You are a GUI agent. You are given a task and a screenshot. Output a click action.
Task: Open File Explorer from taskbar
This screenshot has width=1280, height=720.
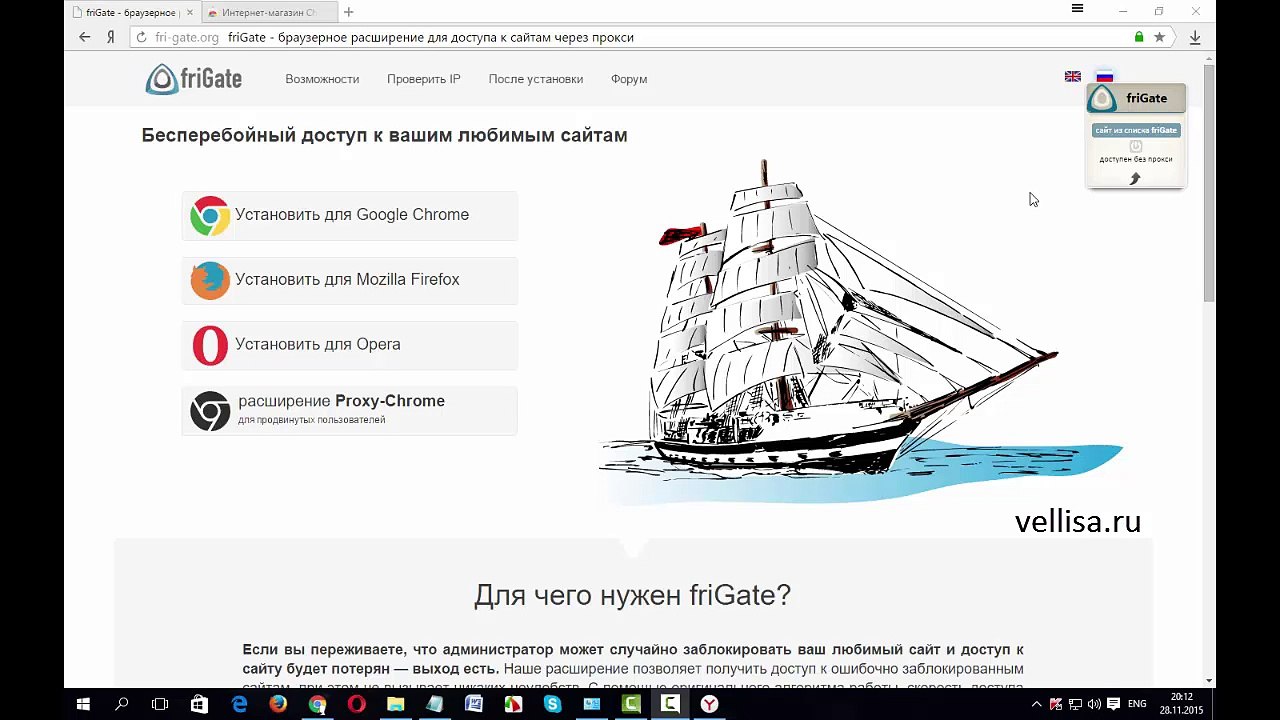(x=395, y=704)
